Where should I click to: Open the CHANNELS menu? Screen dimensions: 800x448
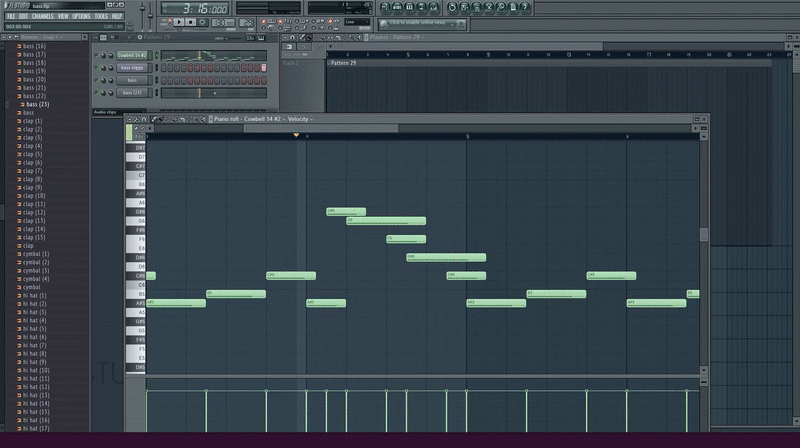pos(43,16)
